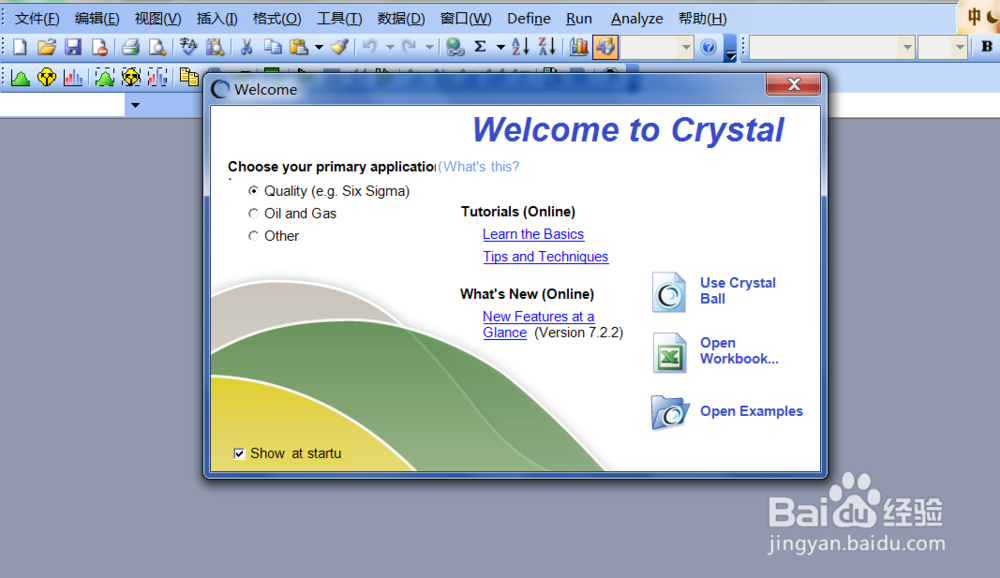Viewport: 1000px width, 578px height.
Task: Open the Zoom percentage dropdown
Action: (x=686, y=47)
